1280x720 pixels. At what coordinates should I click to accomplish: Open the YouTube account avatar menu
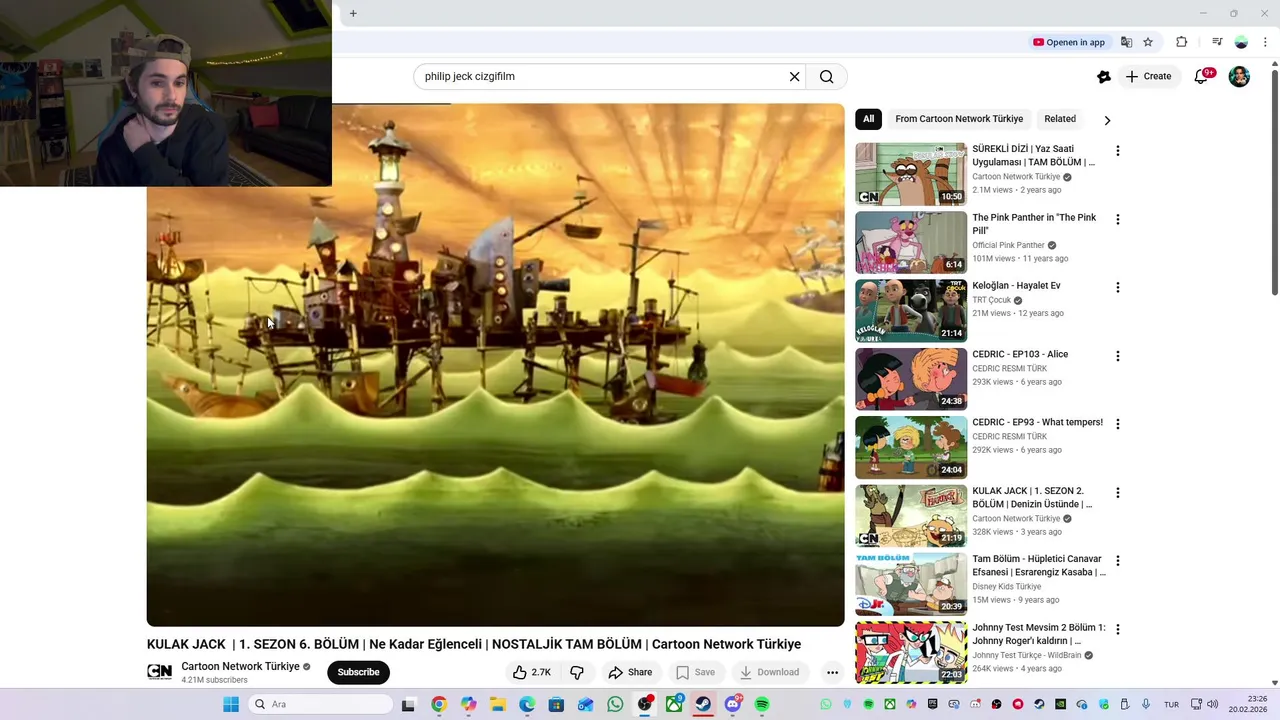pos(1239,76)
